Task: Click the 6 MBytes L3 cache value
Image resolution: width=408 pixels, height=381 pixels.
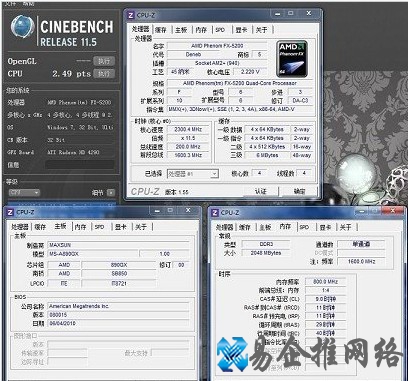Action: point(267,155)
